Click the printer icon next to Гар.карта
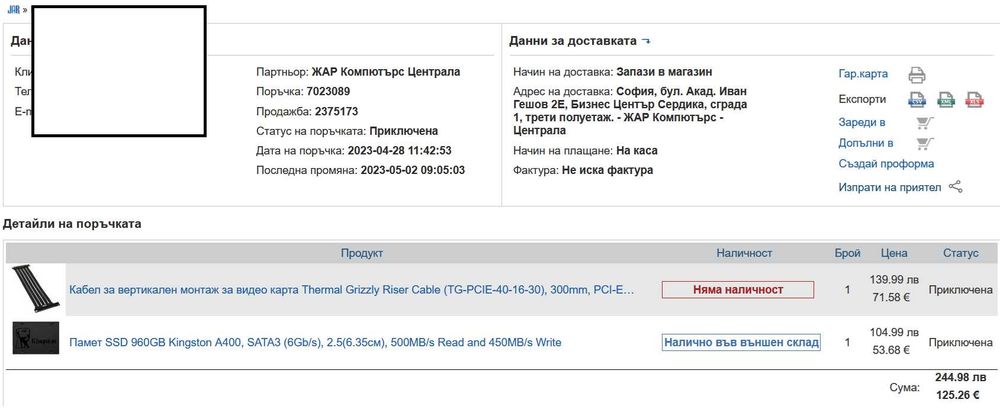The height and width of the screenshot is (416, 1000). click(916, 75)
